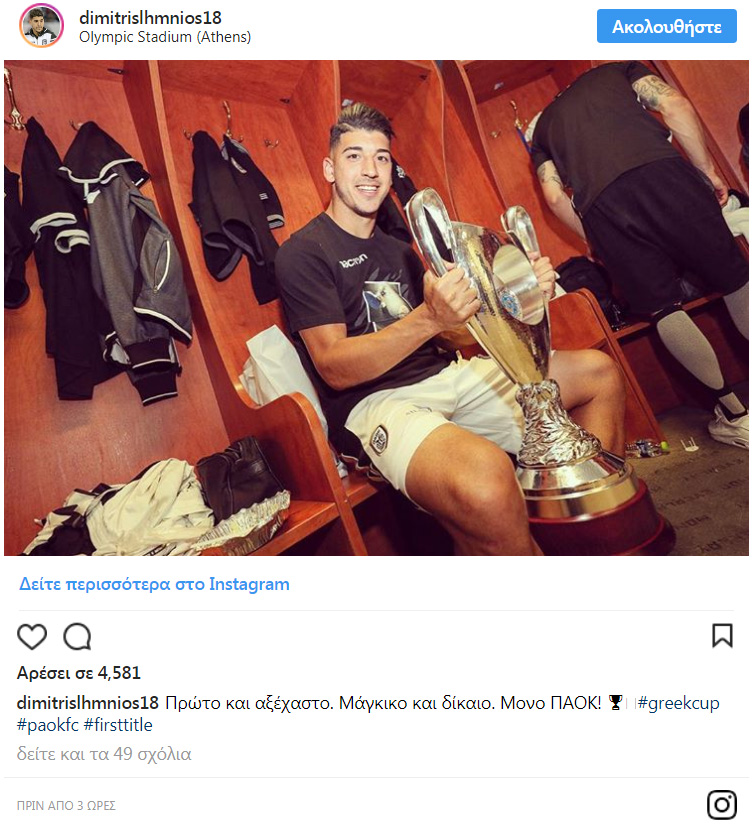Click caption author name dimitrislhmnios18
This screenshot has width=752, height=827.
coord(88,703)
